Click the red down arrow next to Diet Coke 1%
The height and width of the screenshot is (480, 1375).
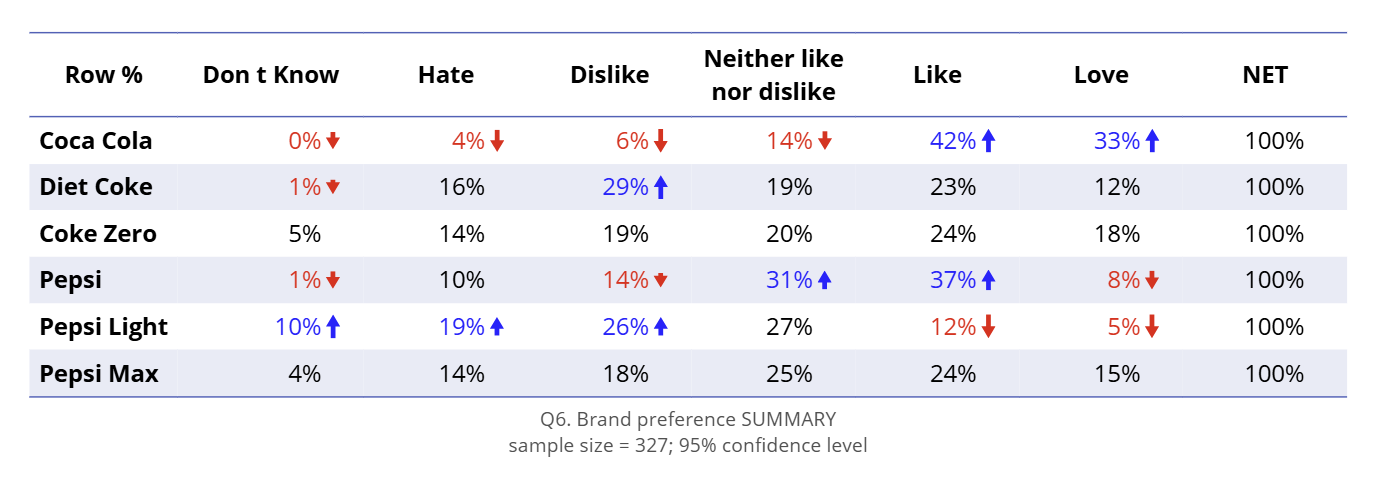[x=333, y=187]
